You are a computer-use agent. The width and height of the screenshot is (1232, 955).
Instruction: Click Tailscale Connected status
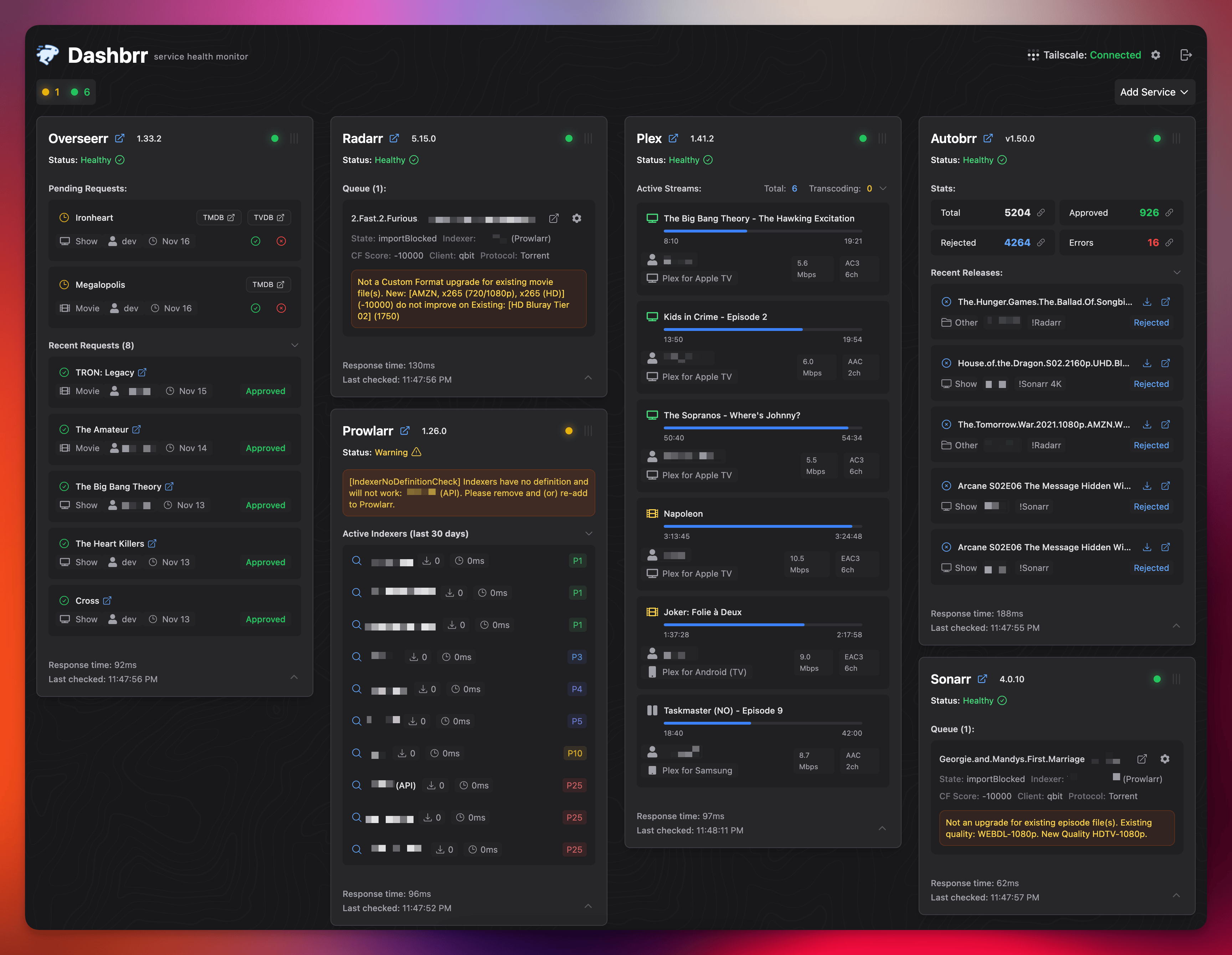tap(1084, 55)
